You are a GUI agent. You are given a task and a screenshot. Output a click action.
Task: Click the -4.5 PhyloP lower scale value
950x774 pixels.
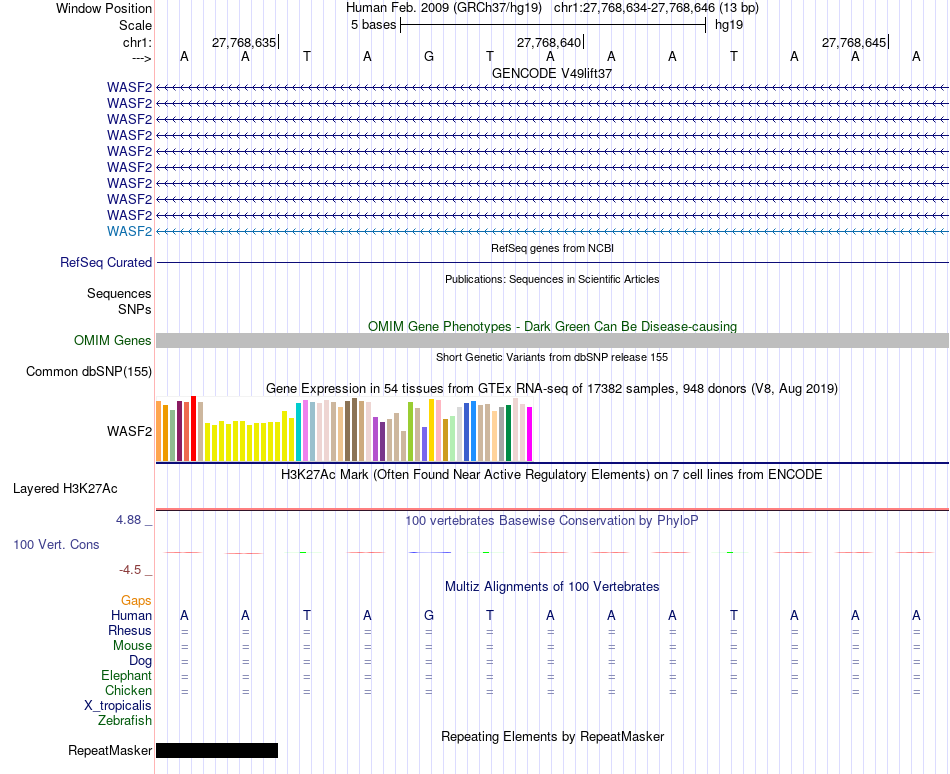coord(130,570)
